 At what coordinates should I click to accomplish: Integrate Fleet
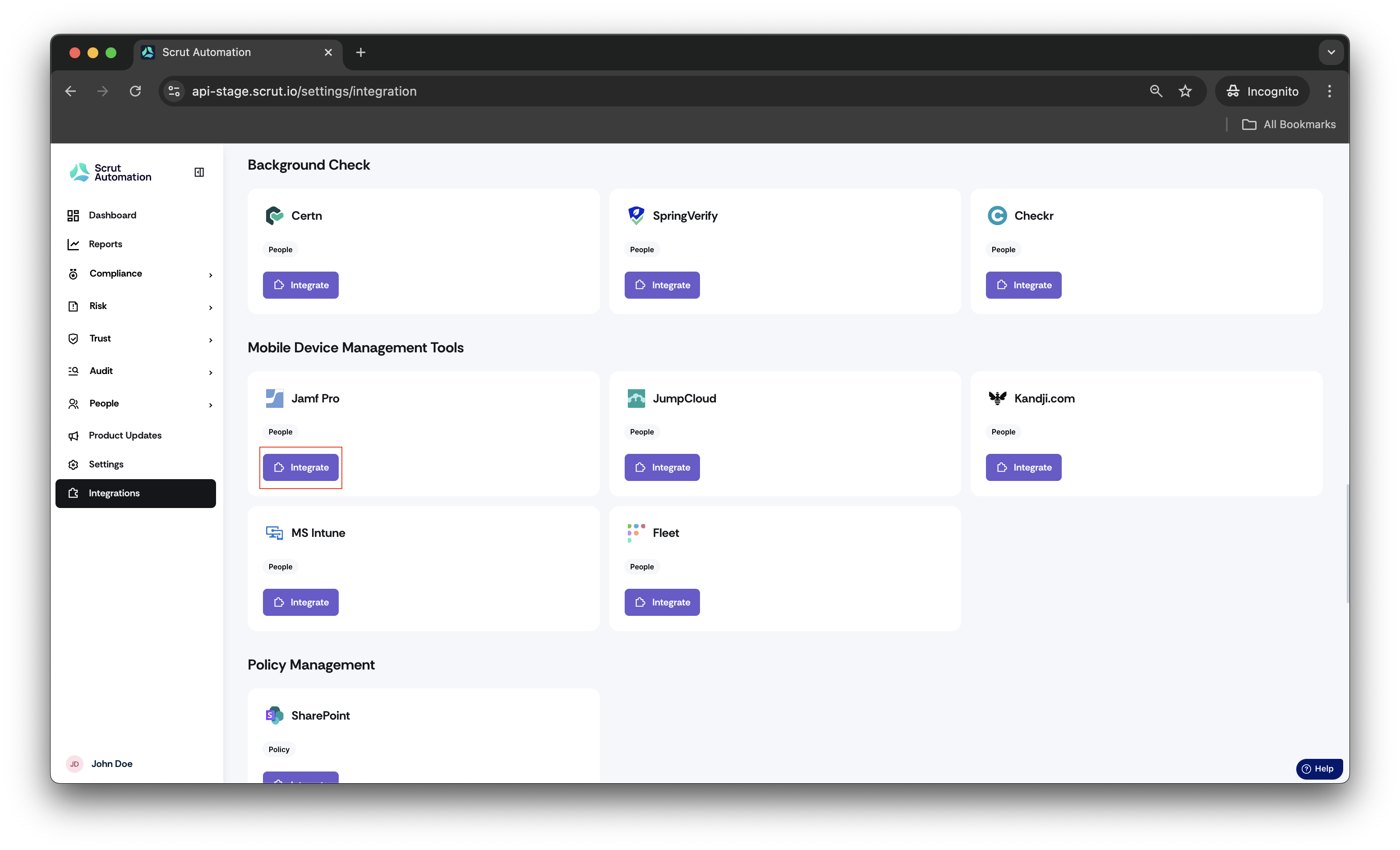pyautogui.click(x=662, y=602)
